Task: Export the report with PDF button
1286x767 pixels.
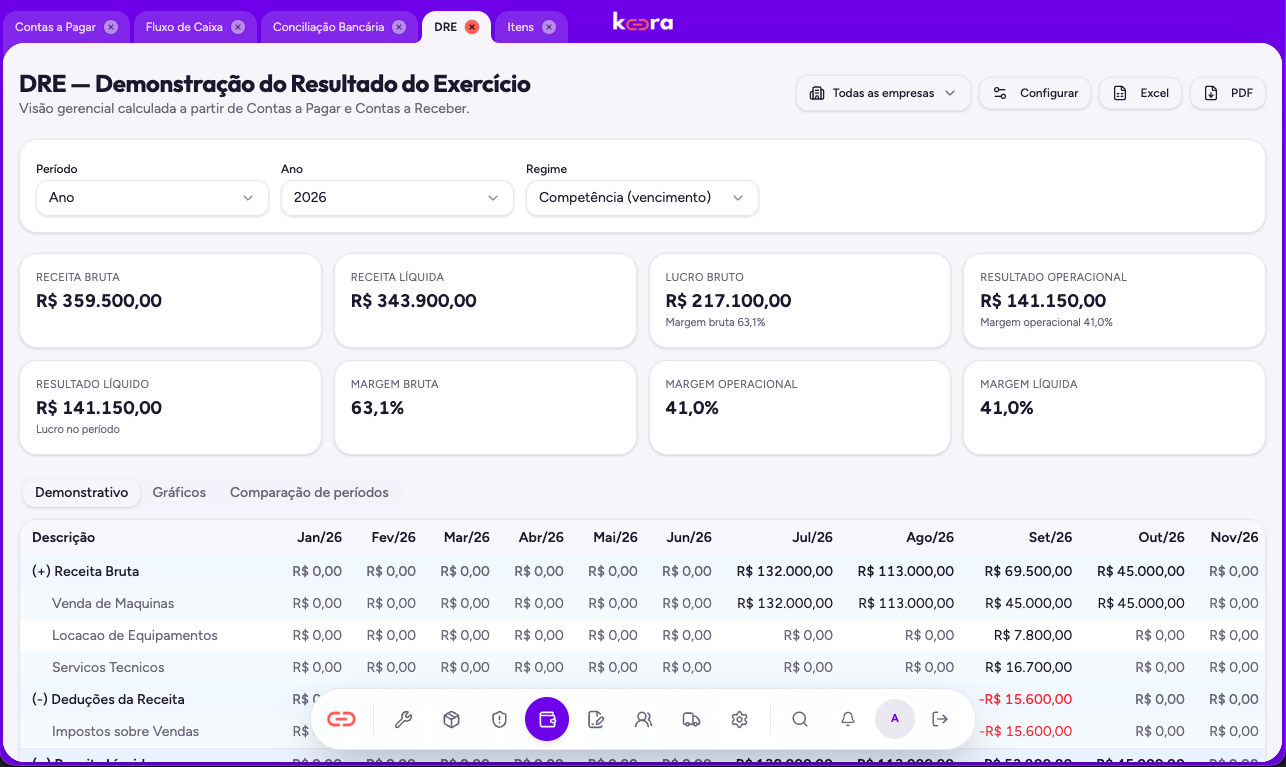Action: [x=1228, y=93]
